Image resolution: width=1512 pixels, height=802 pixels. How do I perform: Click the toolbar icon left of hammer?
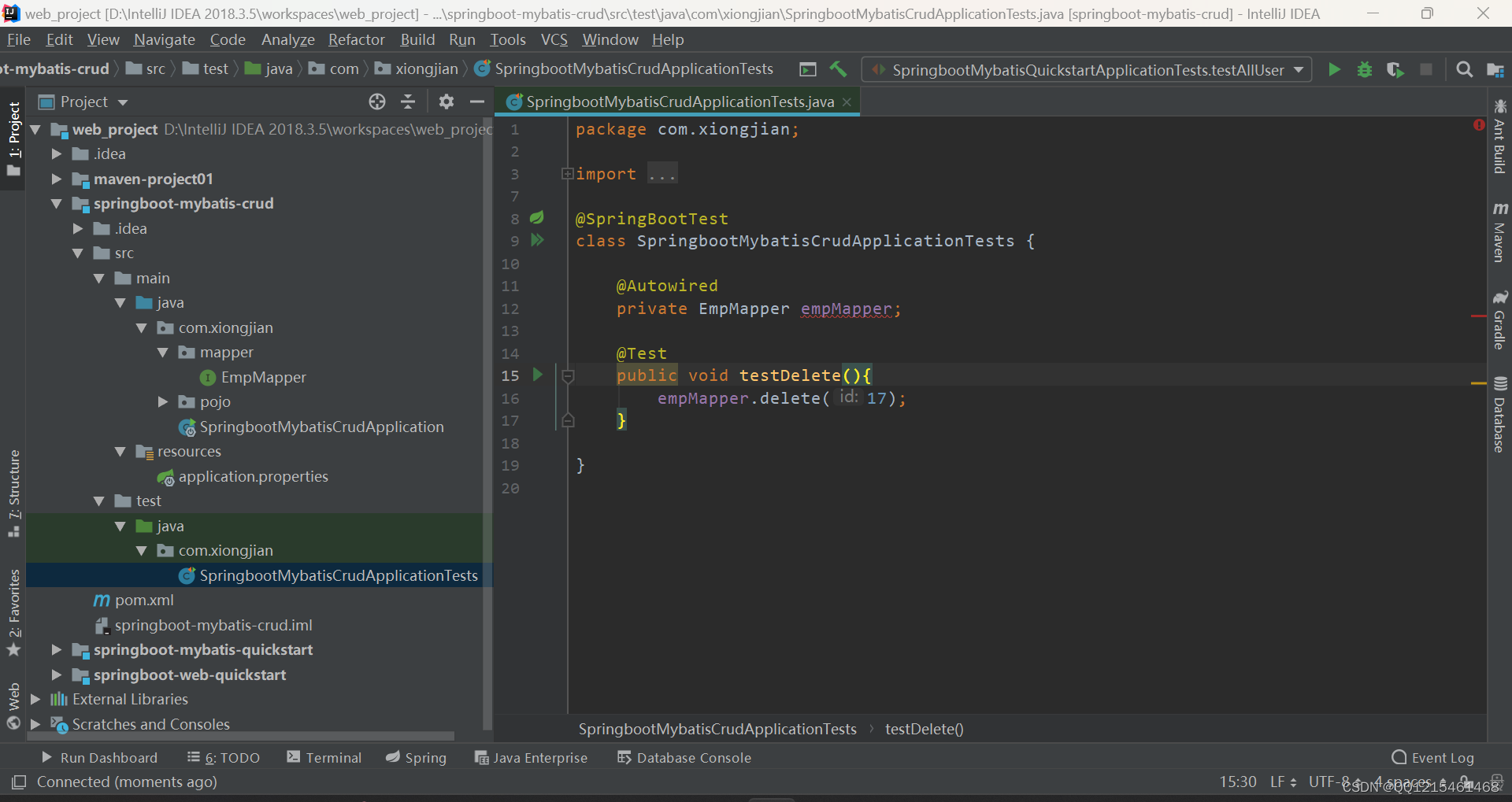[x=808, y=69]
